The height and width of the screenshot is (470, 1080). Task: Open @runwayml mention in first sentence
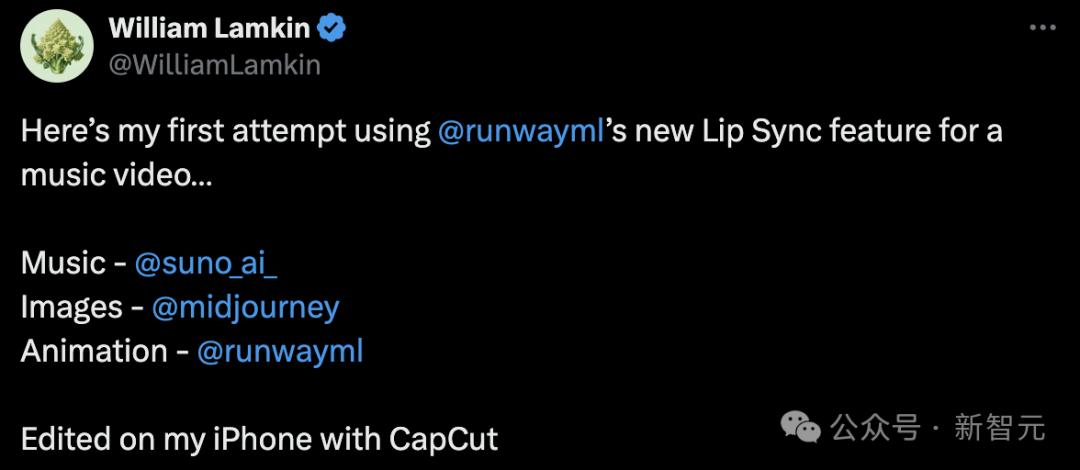521,132
